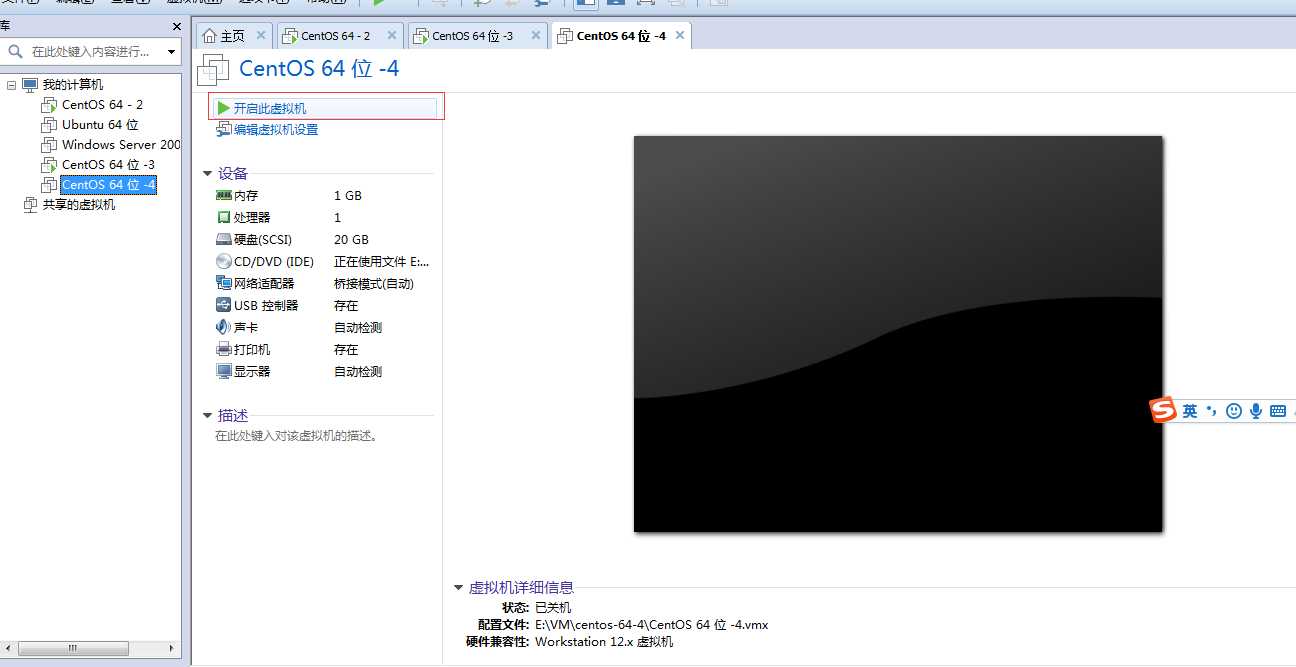
Task: Click the large VM icon beside CentOS 64 位 -4 title
Action: pos(214,69)
